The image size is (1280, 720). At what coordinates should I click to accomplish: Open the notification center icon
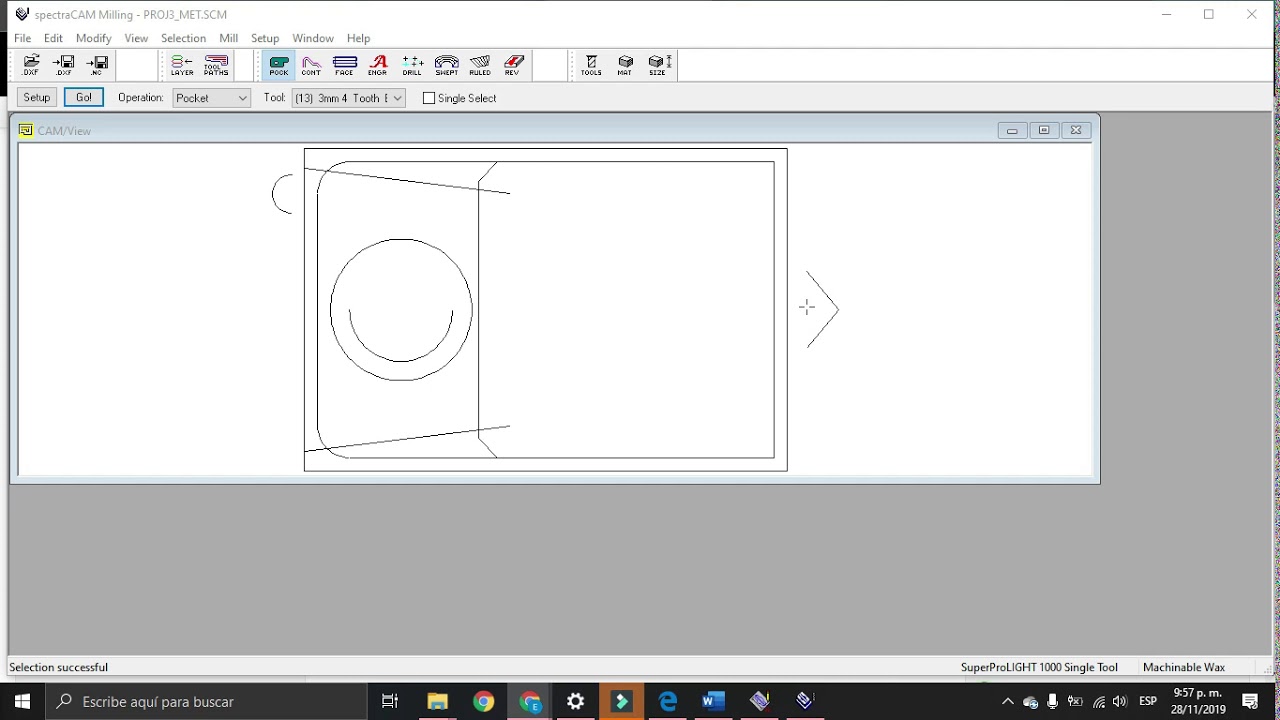coord(1250,702)
